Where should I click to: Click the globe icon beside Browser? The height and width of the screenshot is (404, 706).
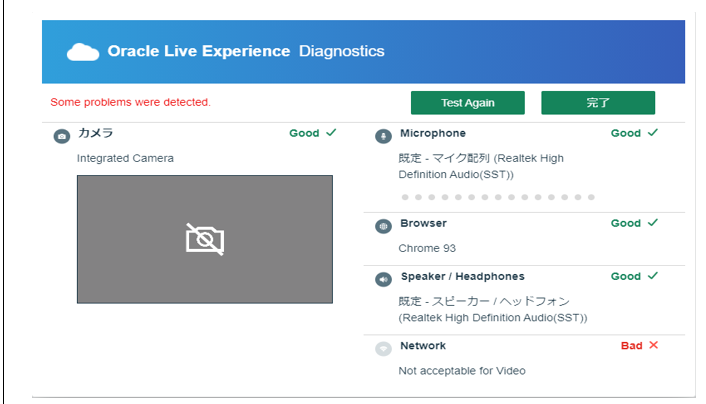click(x=383, y=226)
